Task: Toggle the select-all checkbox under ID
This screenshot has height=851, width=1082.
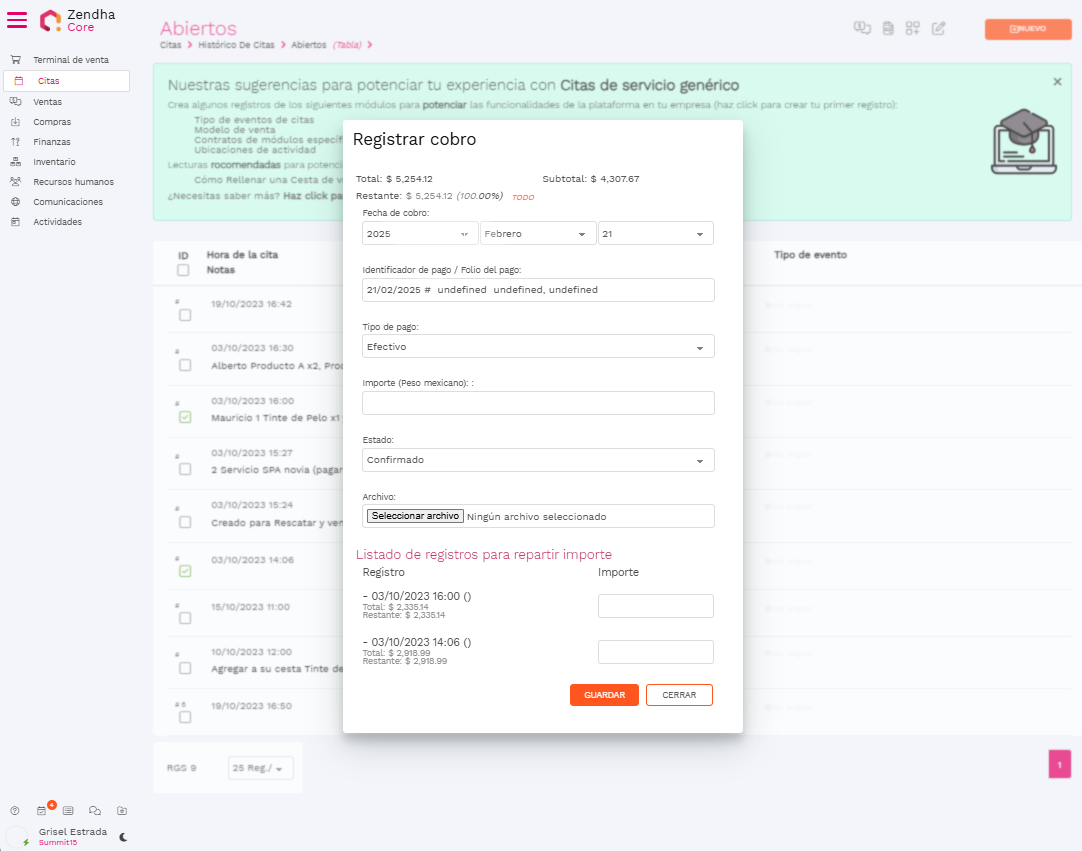Action: pyautogui.click(x=183, y=270)
